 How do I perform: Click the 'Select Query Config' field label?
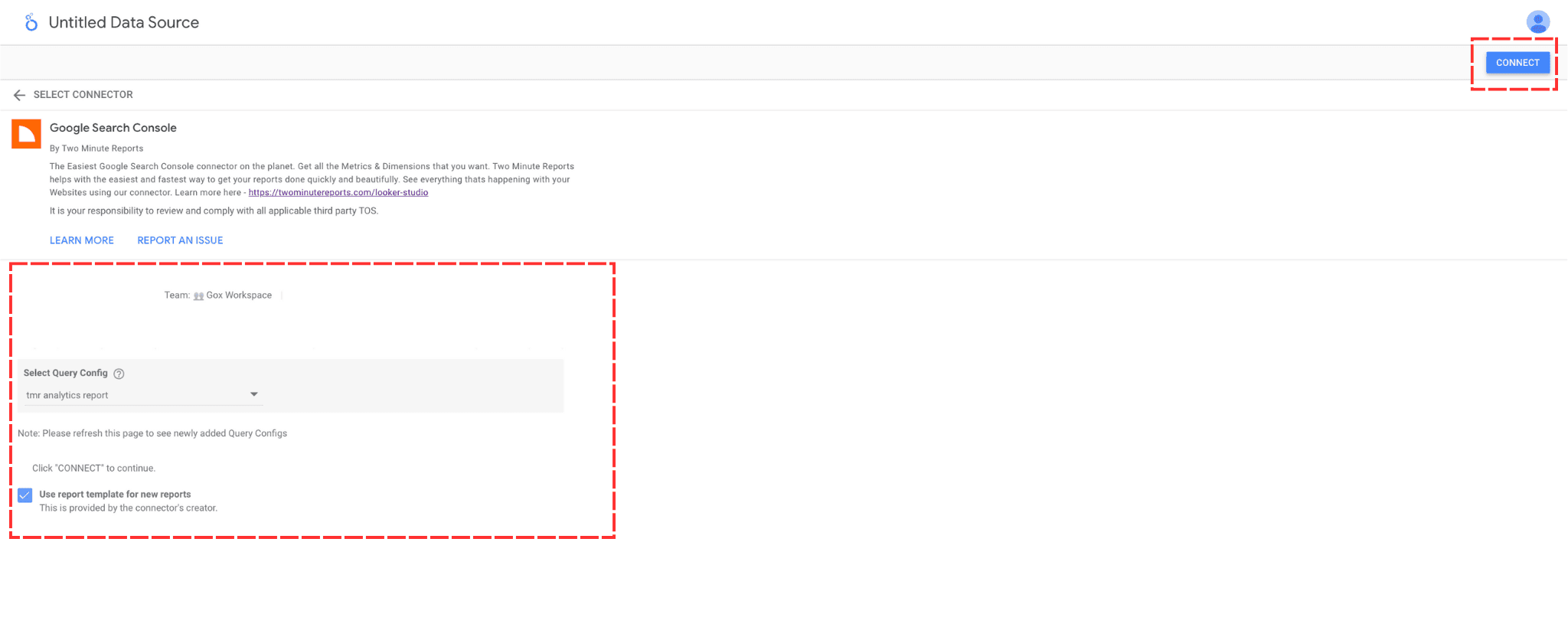click(x=65, y=373)
